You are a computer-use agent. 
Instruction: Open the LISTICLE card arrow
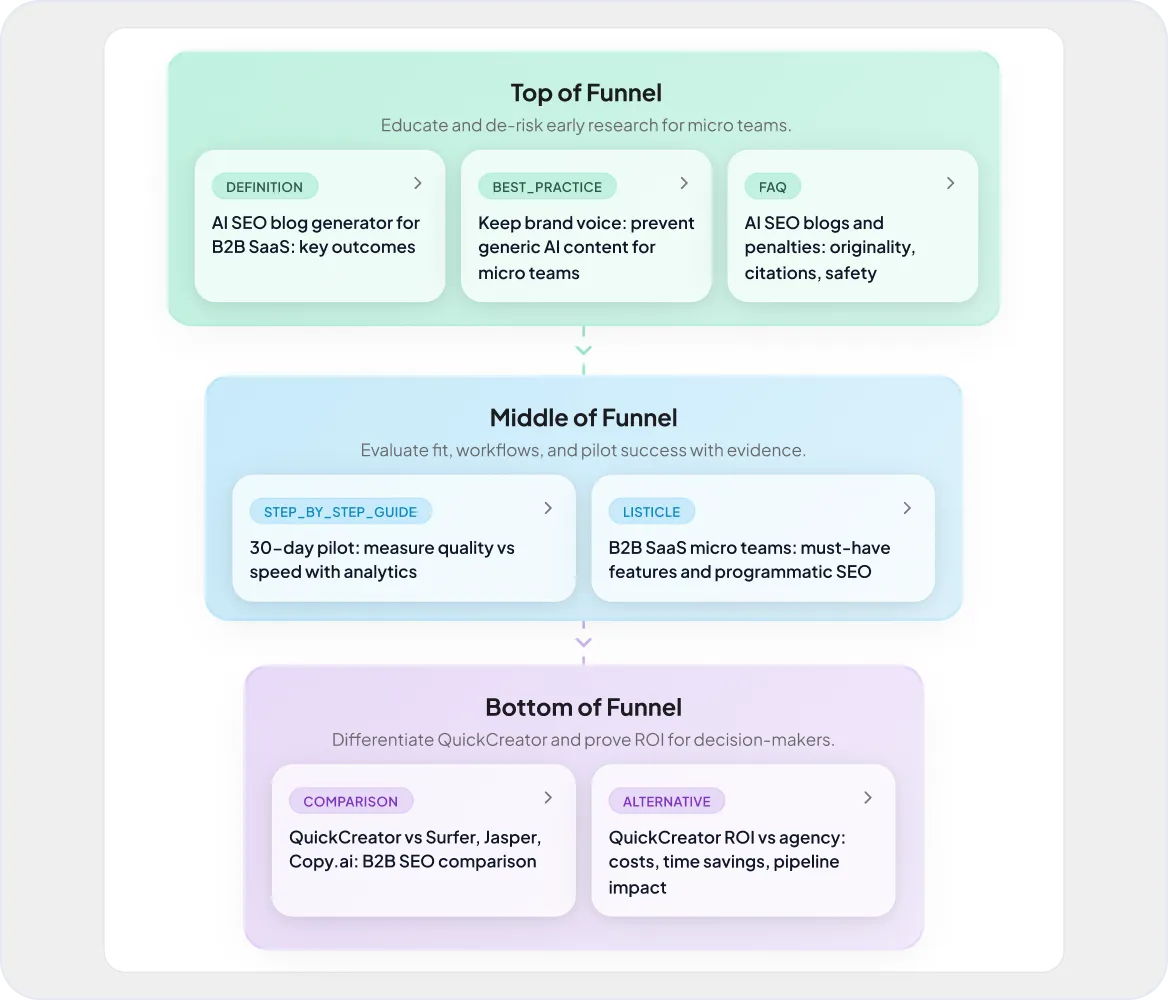point(907,508)
